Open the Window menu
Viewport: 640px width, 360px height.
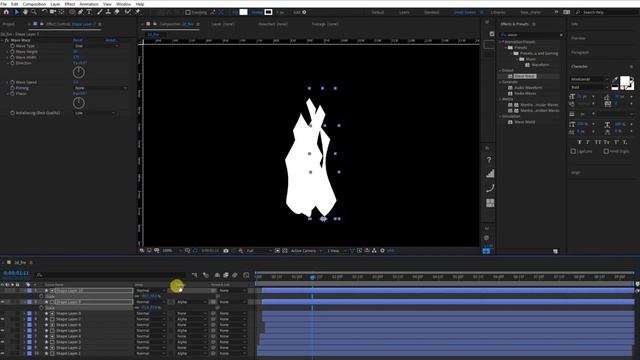pyautogui.click(x=124, y=4)
